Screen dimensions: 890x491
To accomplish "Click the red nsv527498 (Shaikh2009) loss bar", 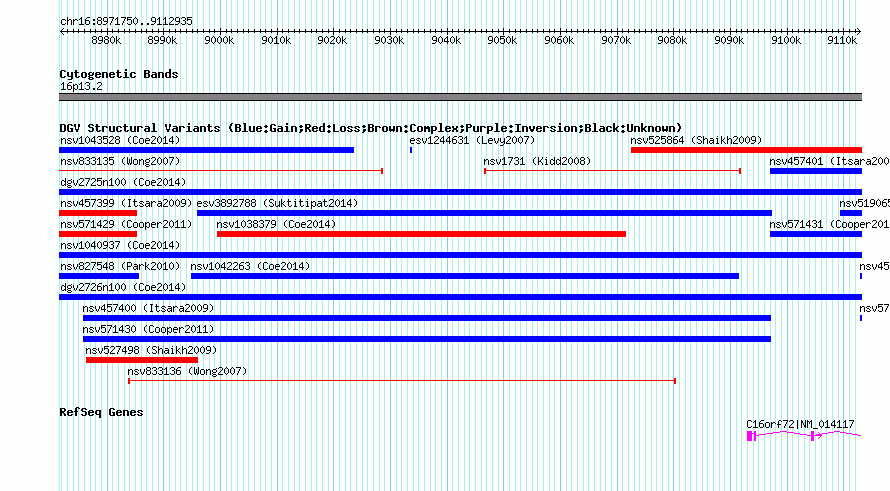I will pos(142,360).
